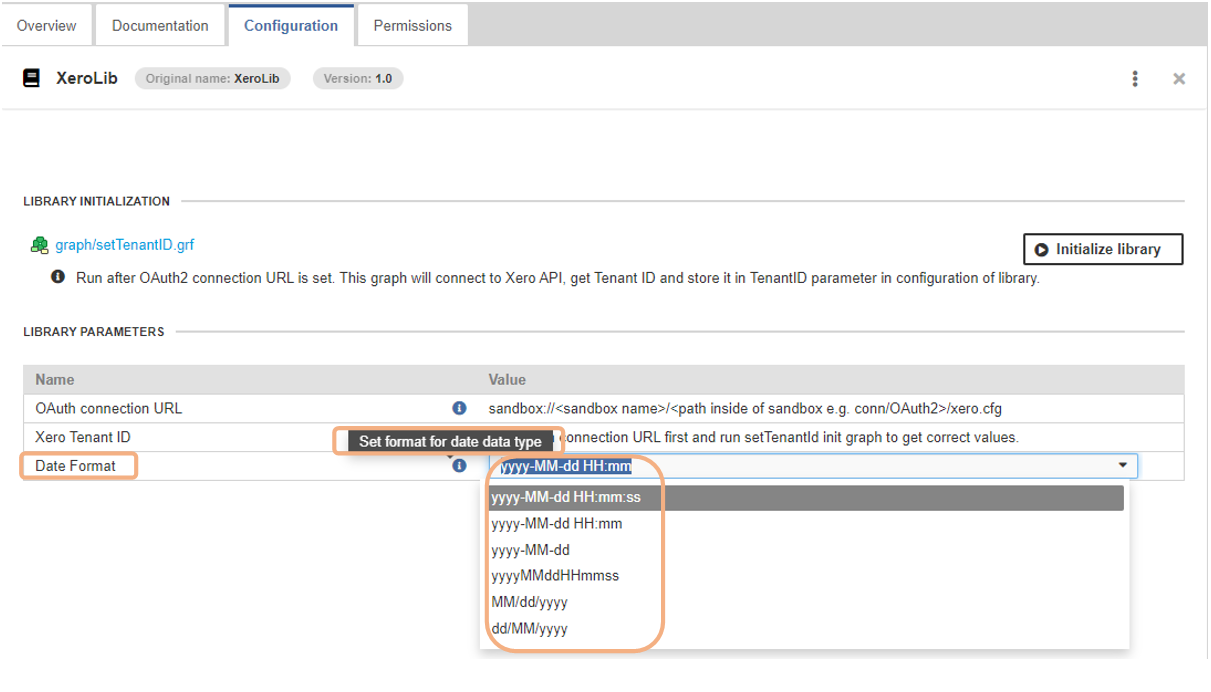The height and width of the screenshot is (692, 1211).
Task: Click the play icon inside Initialize library
Action: coord(1040,249)
